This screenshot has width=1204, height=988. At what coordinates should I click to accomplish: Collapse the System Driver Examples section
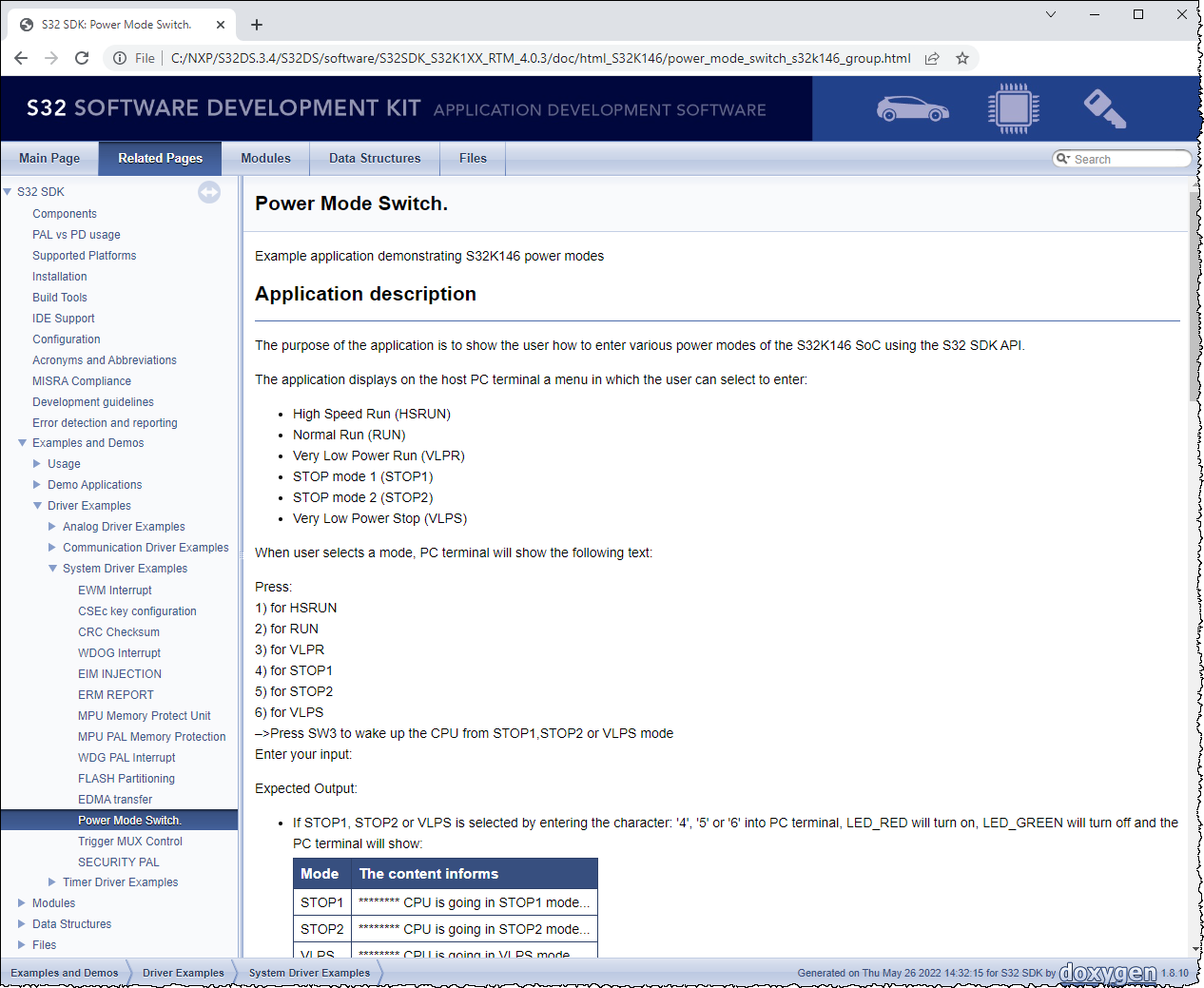(53, 568)
